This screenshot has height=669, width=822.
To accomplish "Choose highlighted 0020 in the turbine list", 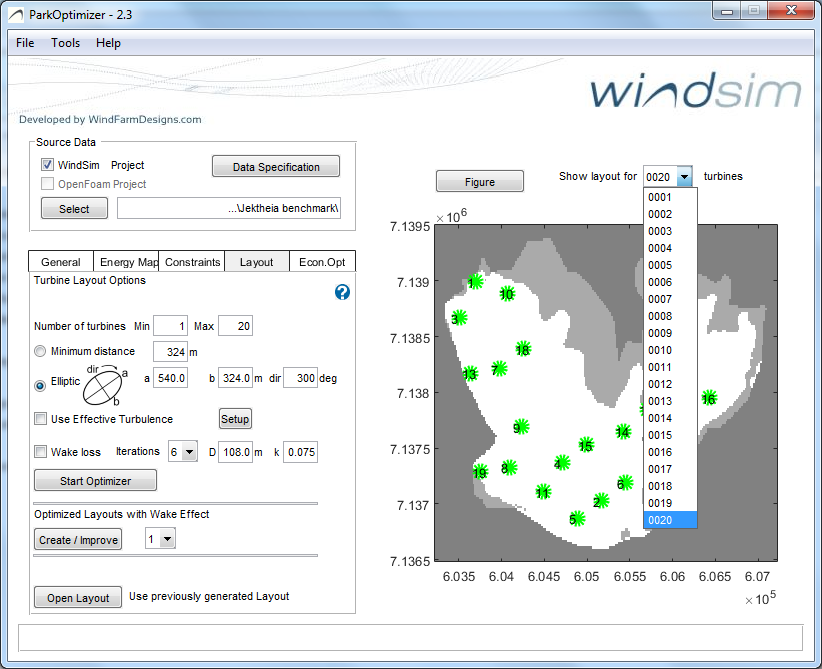I will [x=670, y=520].
